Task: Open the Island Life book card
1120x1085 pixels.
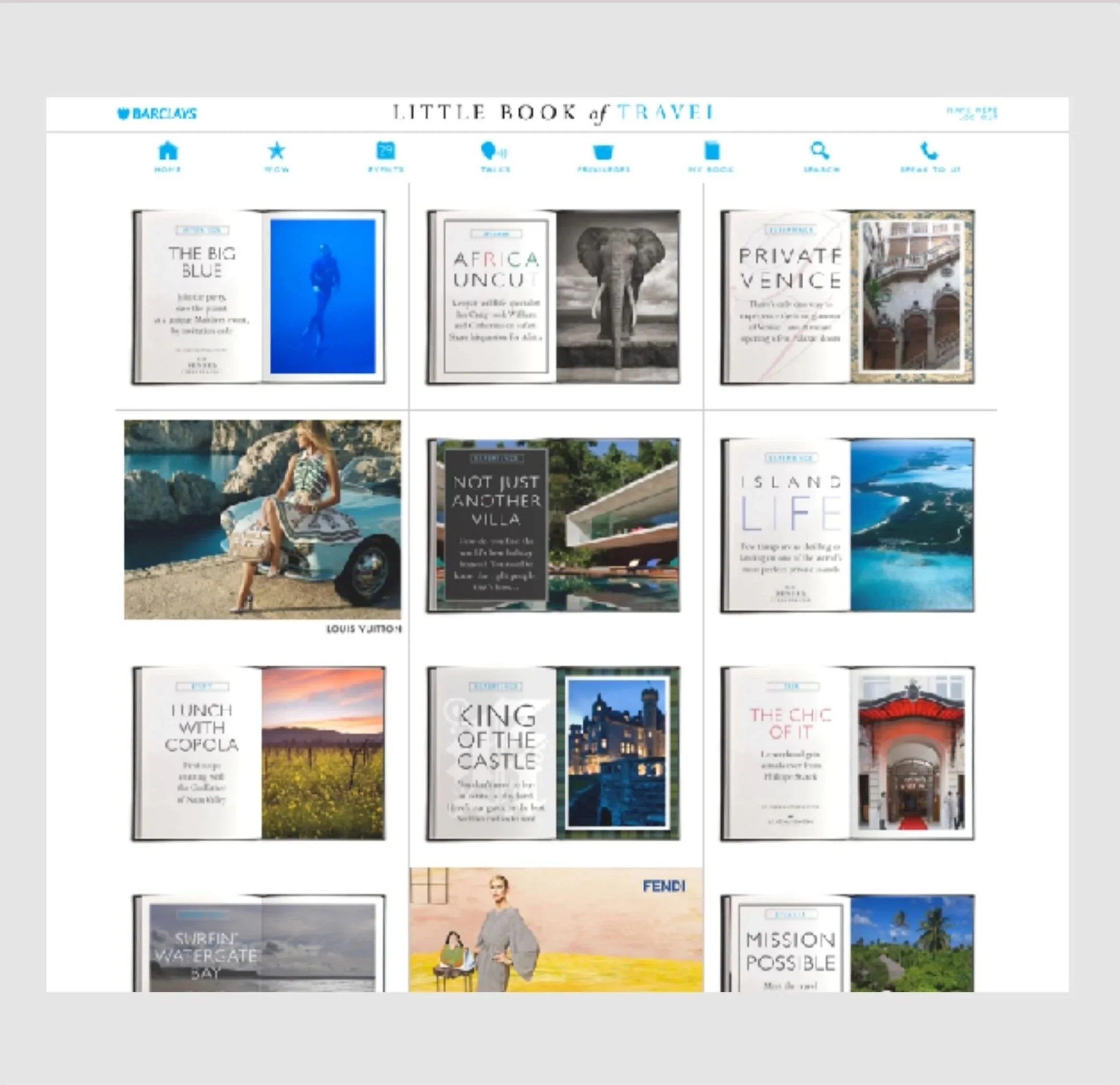Action: click(847, 526)
